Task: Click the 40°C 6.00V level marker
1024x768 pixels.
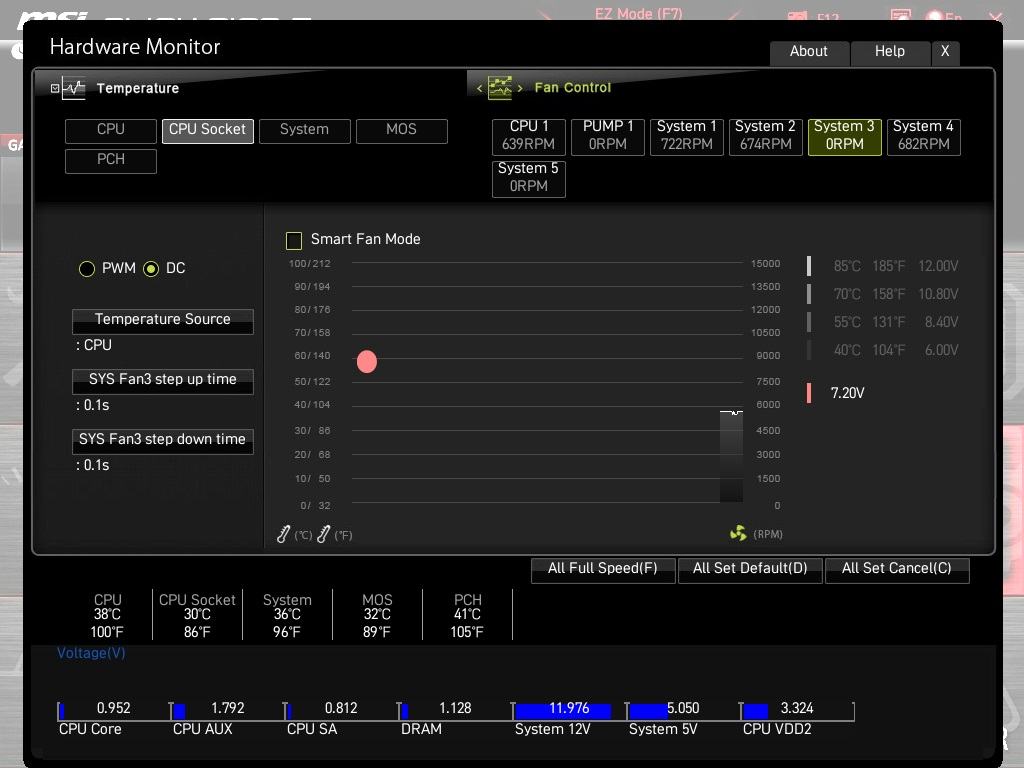Action: tap(809, 350)
